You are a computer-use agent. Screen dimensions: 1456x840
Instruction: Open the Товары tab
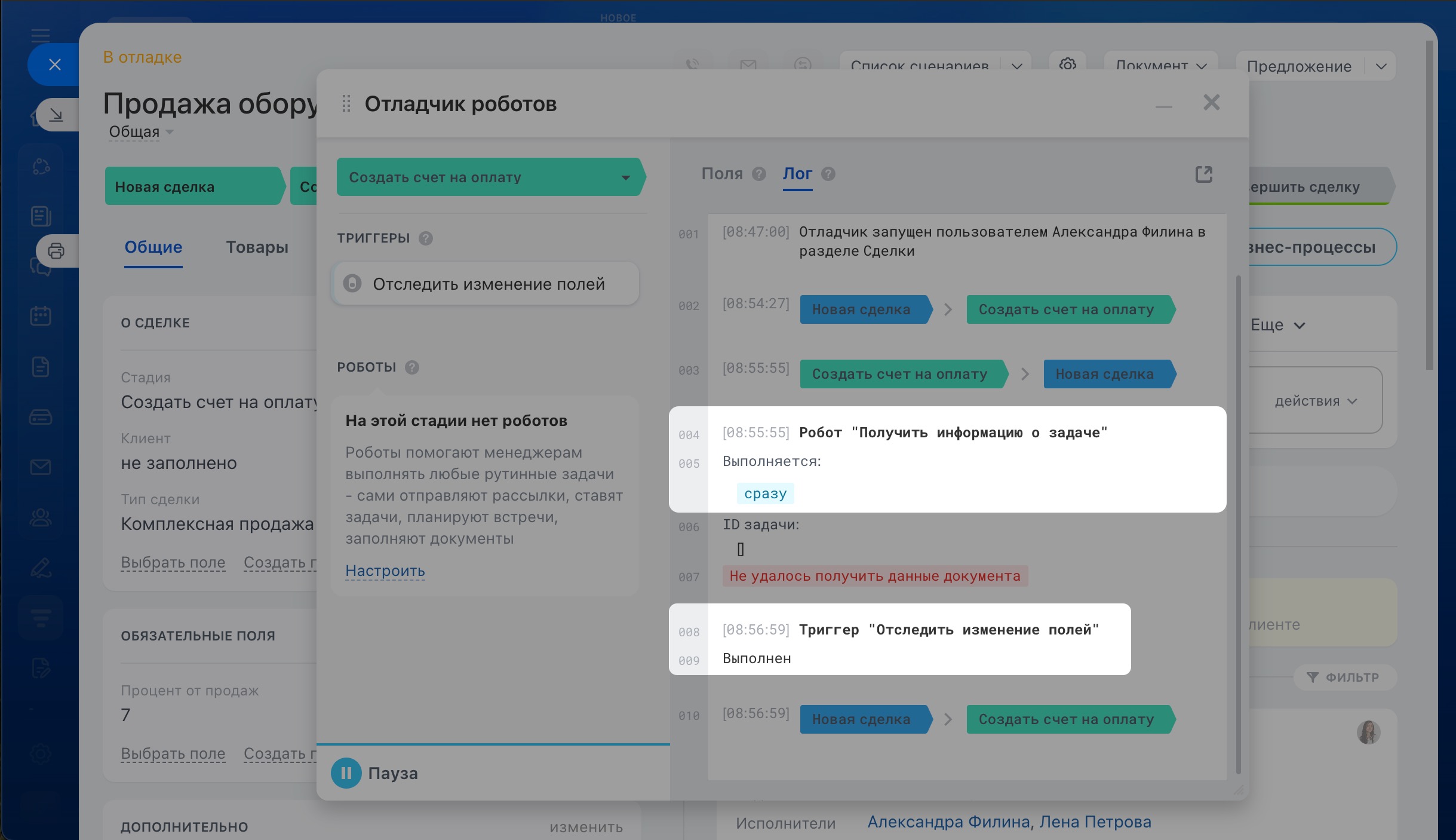pos(257,247)
